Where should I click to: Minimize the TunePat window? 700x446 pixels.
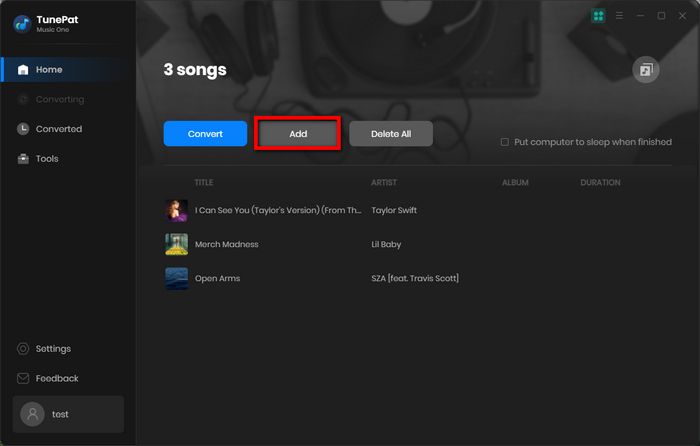coord(640,16)
